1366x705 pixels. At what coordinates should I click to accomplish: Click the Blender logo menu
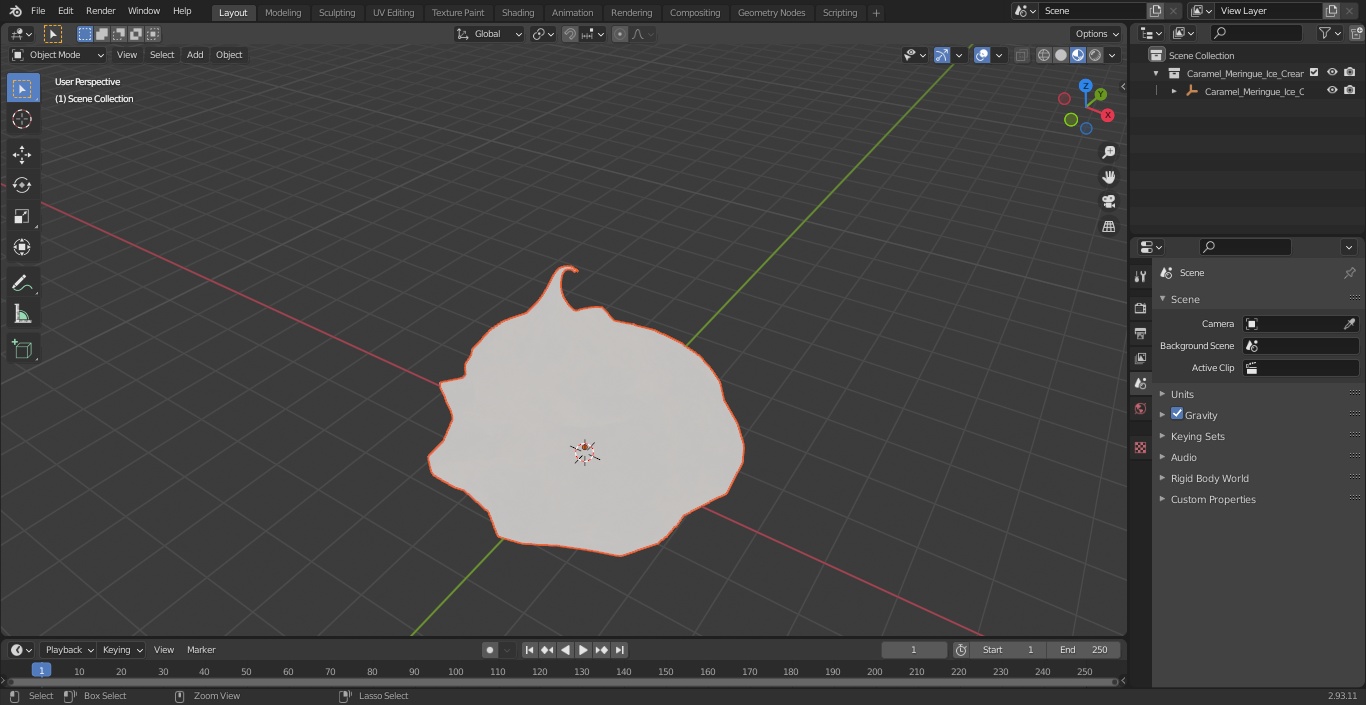pyautogui.click(x=15, y=11)
